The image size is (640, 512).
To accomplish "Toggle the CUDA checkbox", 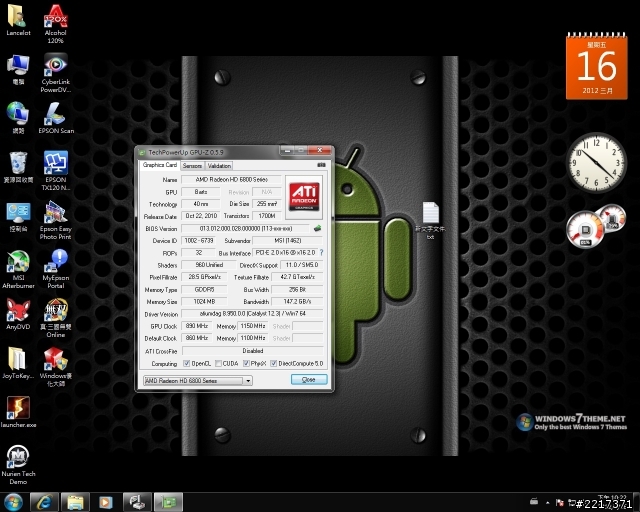I will (x=218, y=363).
